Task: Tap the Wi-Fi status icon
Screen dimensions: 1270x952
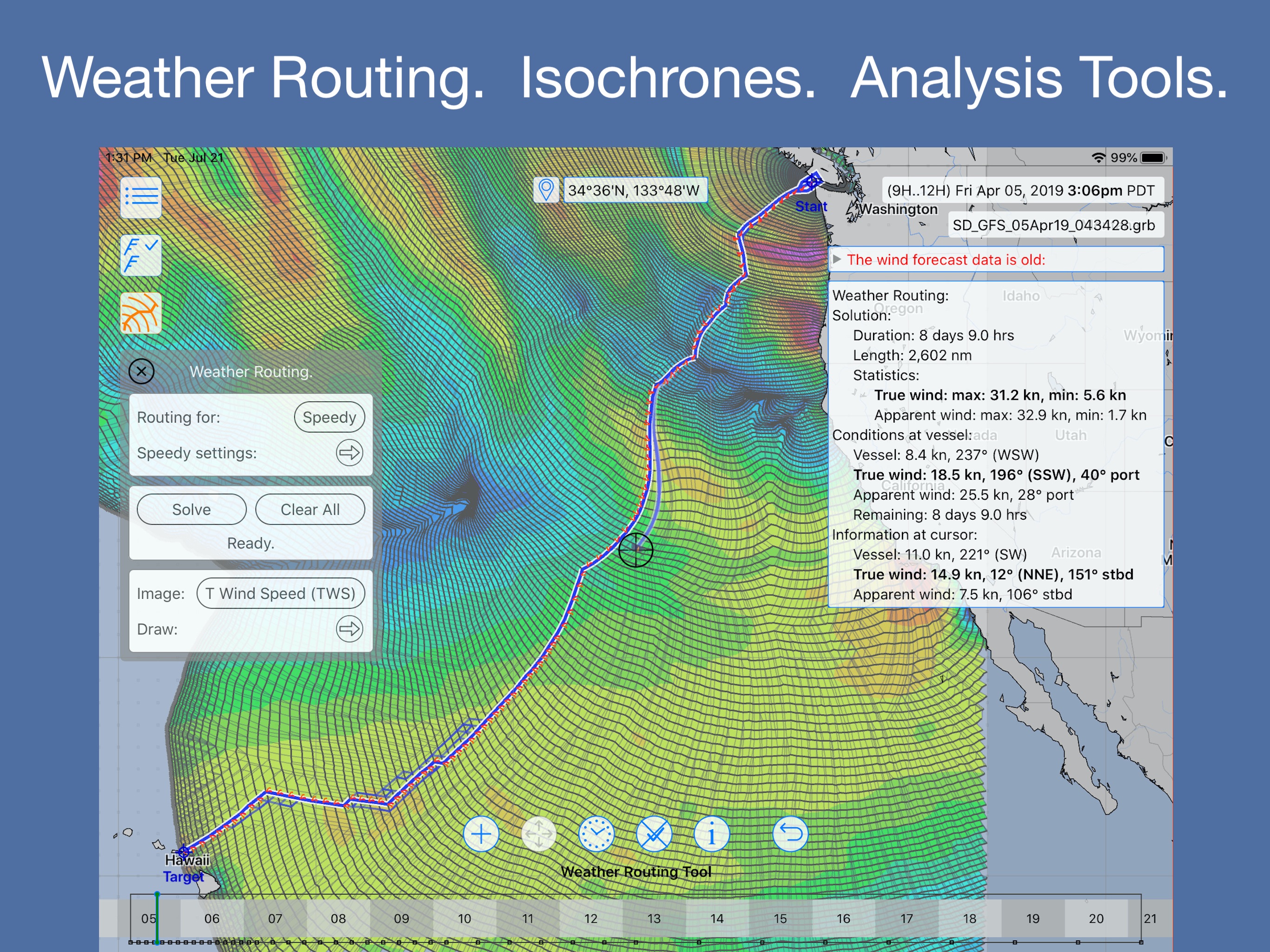Action: point(1098,158)
